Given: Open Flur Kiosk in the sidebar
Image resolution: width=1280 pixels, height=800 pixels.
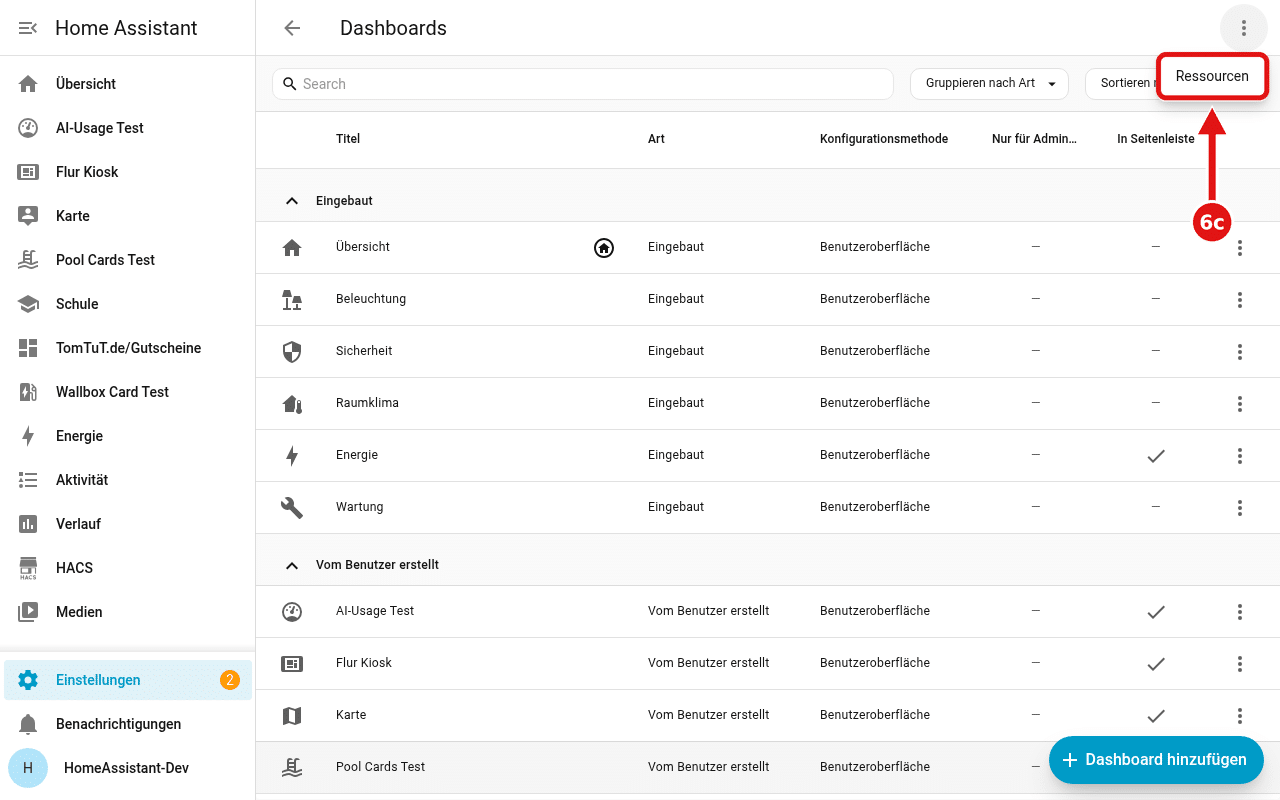Looking at the screenshot, I should click(128, 172).
